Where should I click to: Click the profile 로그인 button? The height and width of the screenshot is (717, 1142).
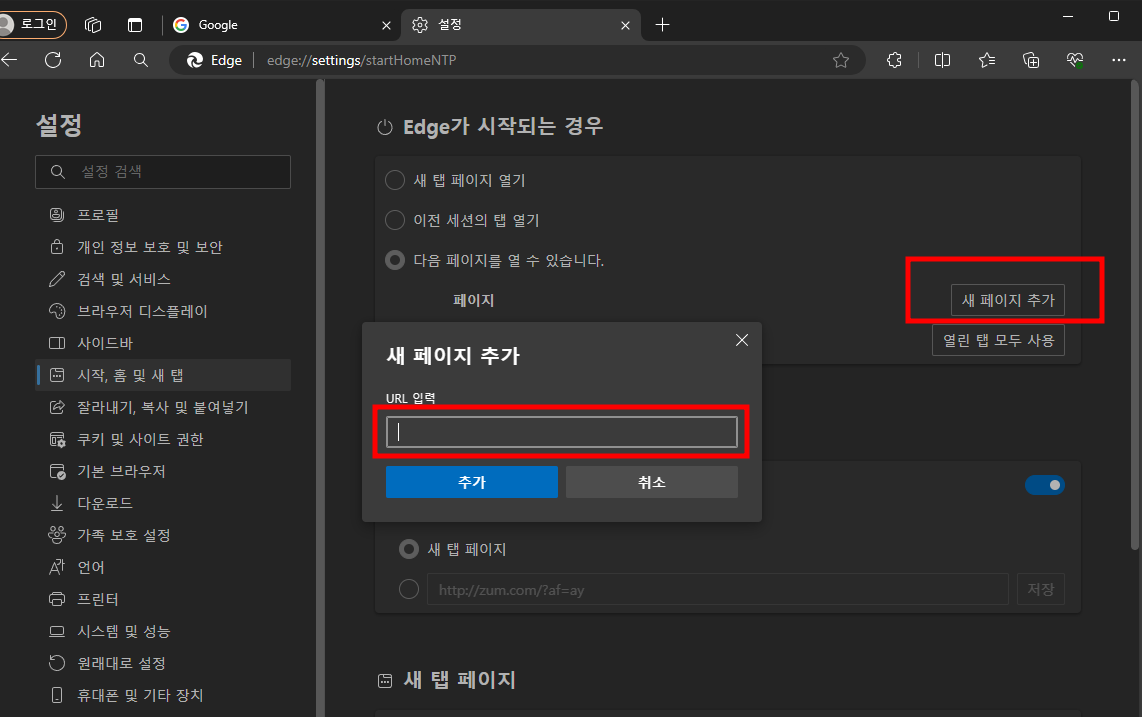coord(32,25)
